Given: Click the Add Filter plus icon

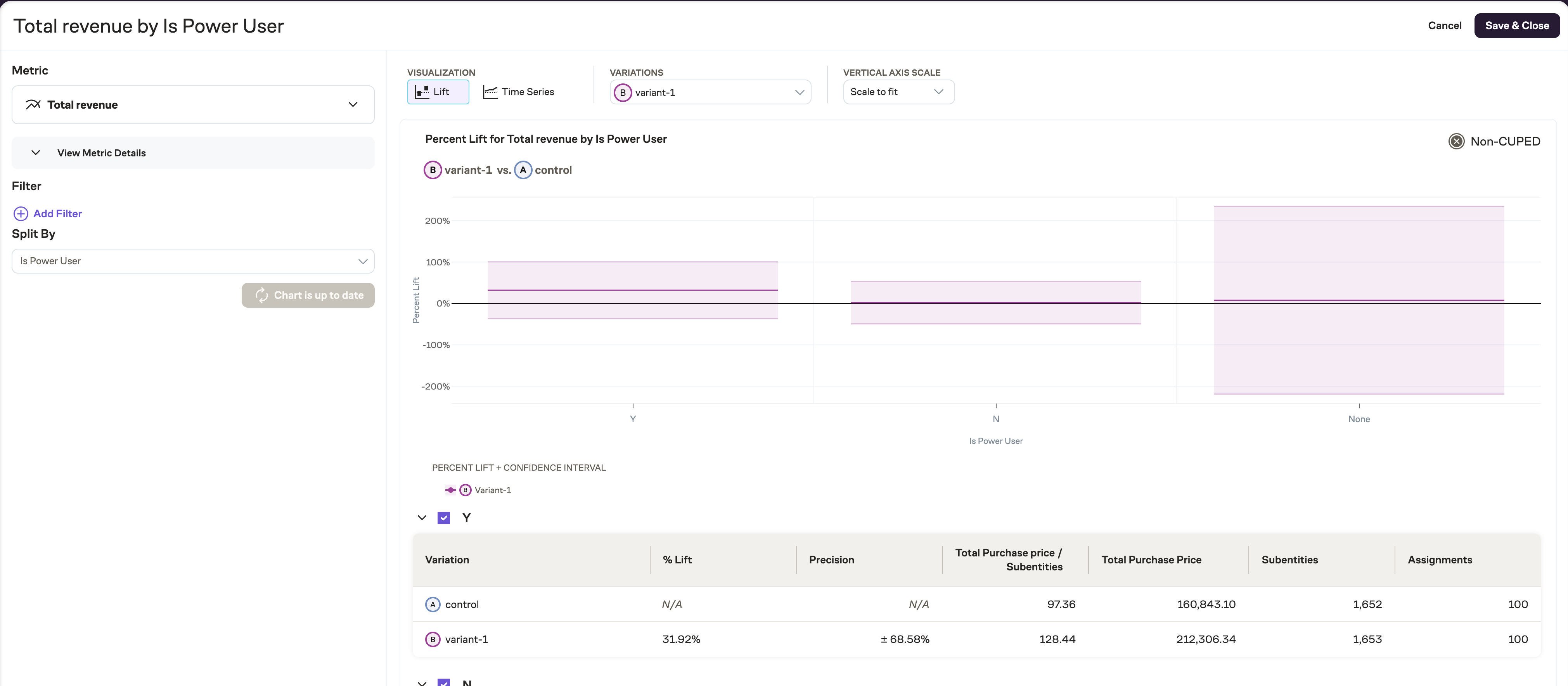Looking at the screenshot, I should pos(21,214).
